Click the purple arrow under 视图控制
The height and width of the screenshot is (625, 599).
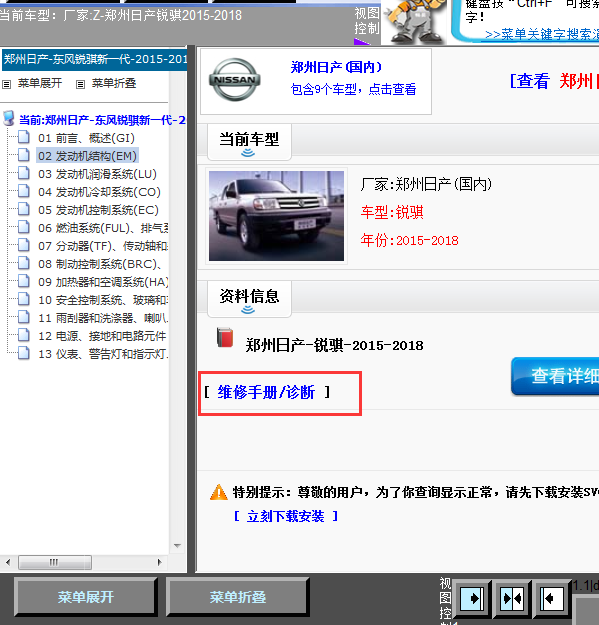point(362,41)
